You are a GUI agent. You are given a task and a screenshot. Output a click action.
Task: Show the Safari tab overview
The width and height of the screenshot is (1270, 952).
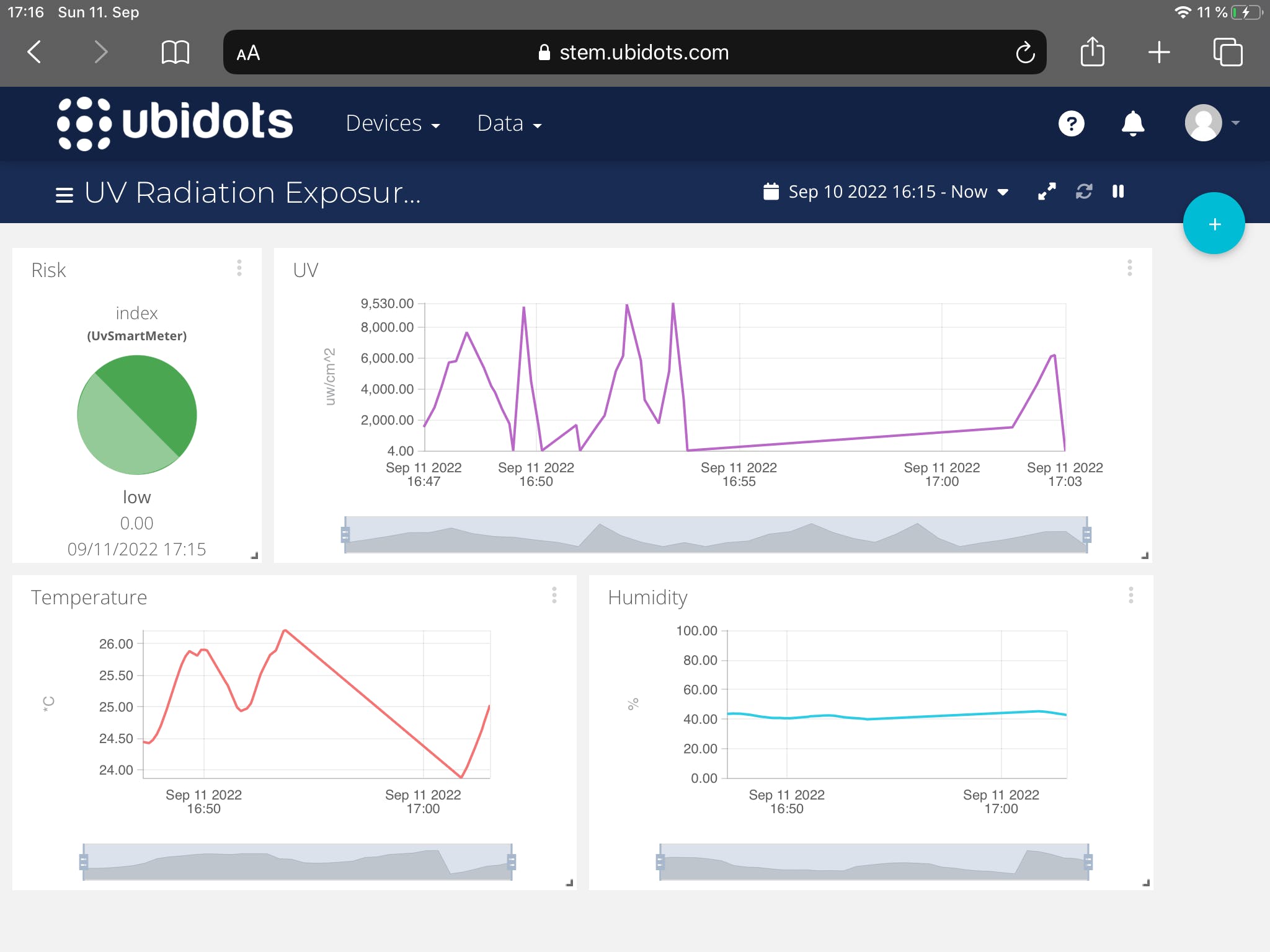click(x=1228, y=52)
